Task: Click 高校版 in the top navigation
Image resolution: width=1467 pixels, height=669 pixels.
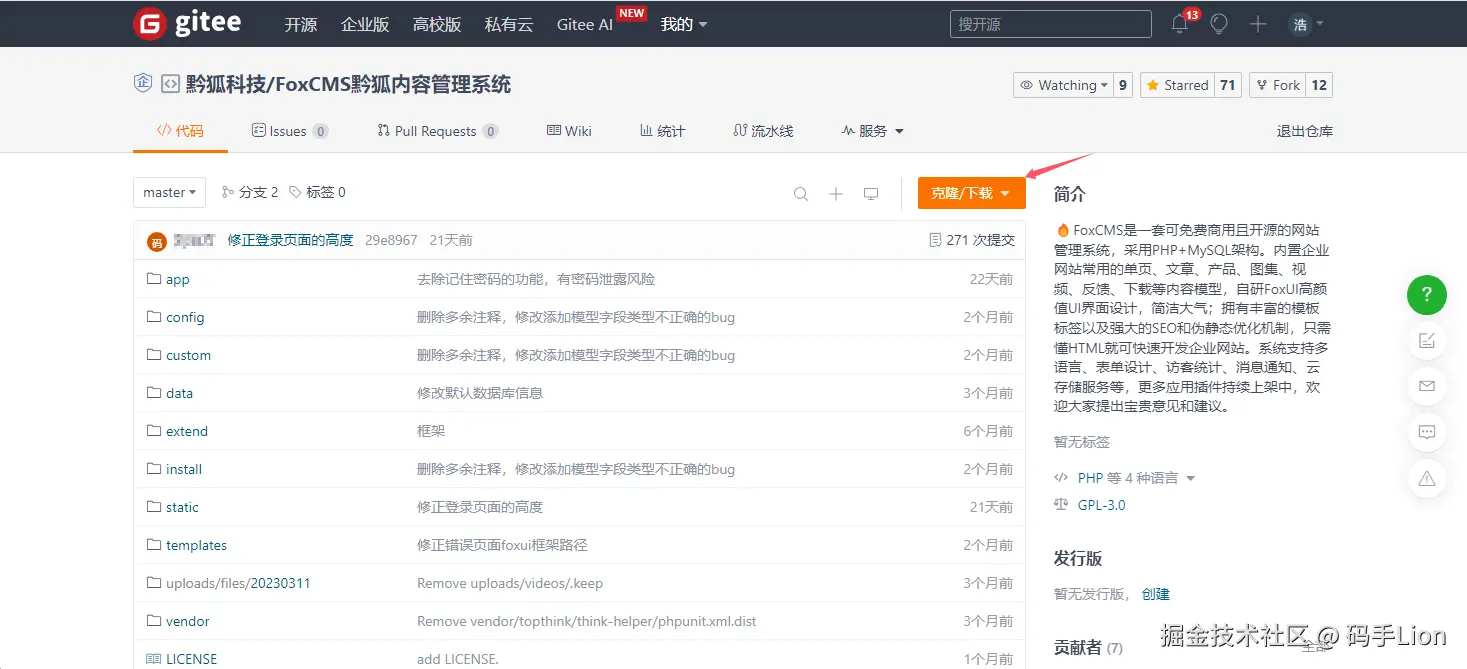Action: pyautogui.click(x=437, y=24)
